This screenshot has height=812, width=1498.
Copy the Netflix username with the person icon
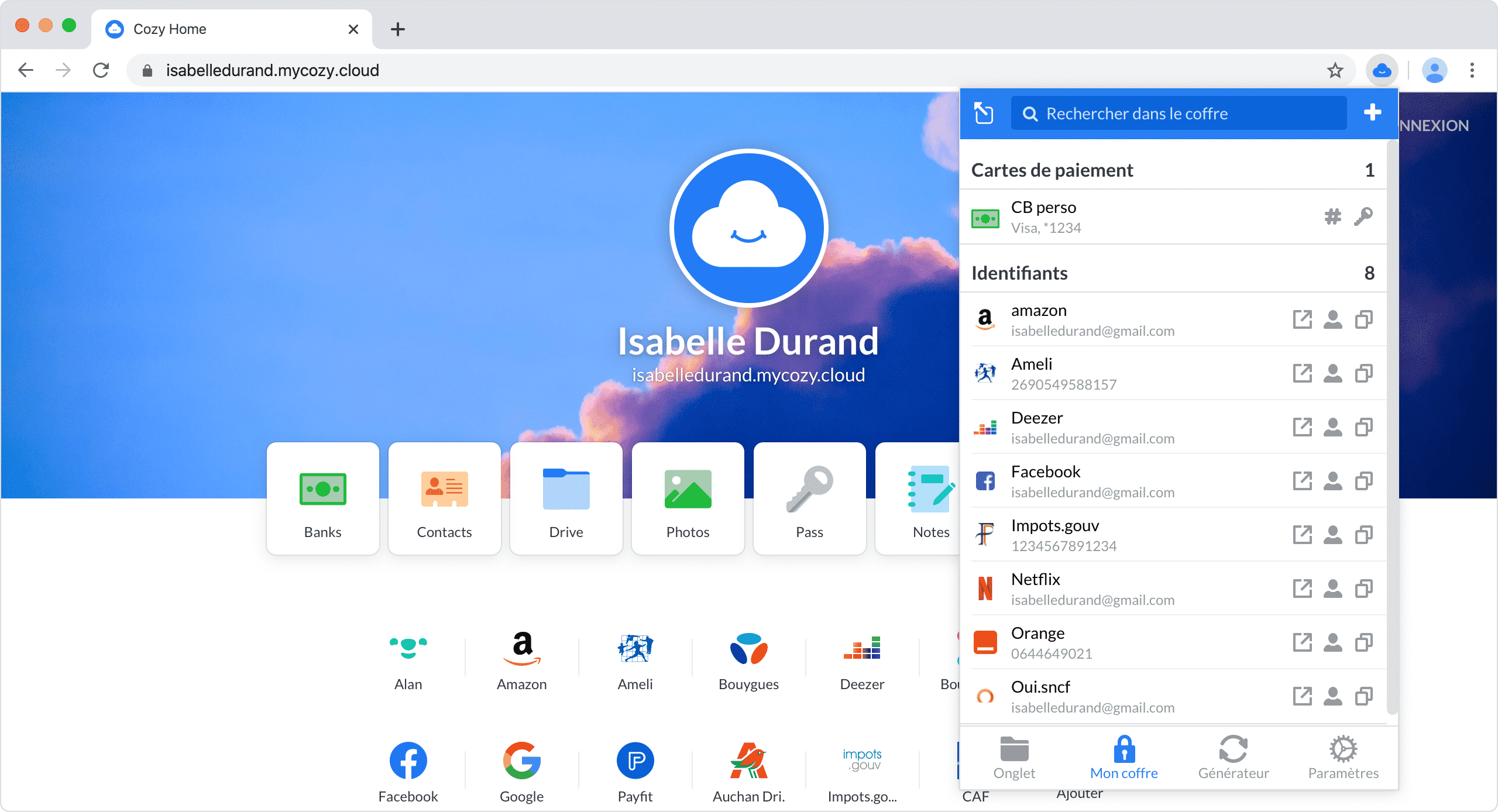point(1333,589)
